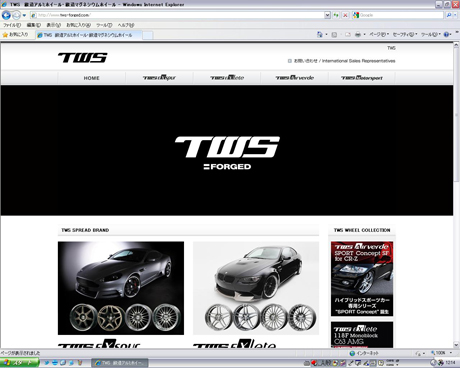Image resolution: width=460 pixels, height=368 pixels.
Task: Click the Refresh icon beside address bar
Action: (336, 15)
